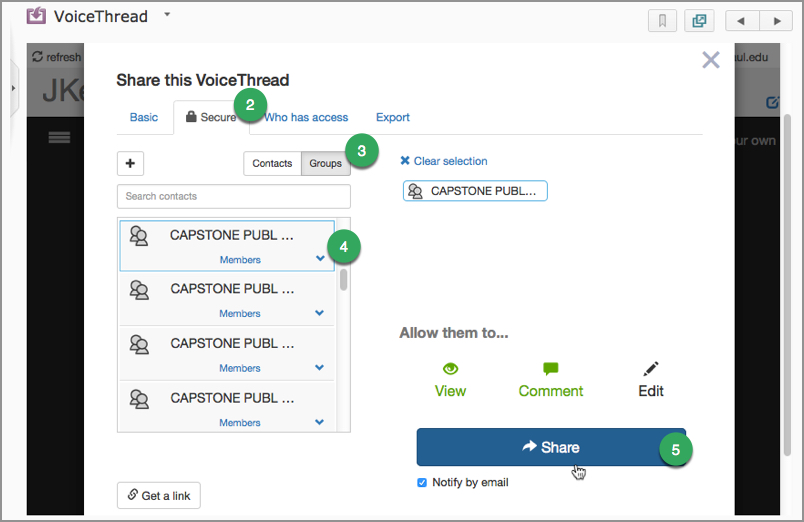Click the hamburger menu icon behind dialog
The image size is (804, 522).
point(59,137)
